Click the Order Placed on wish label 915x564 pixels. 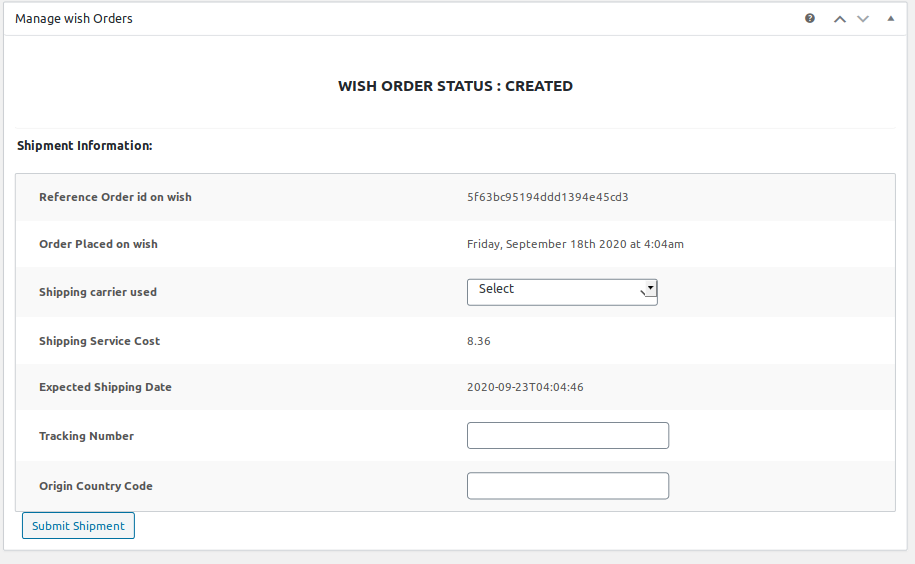point(98,244)
